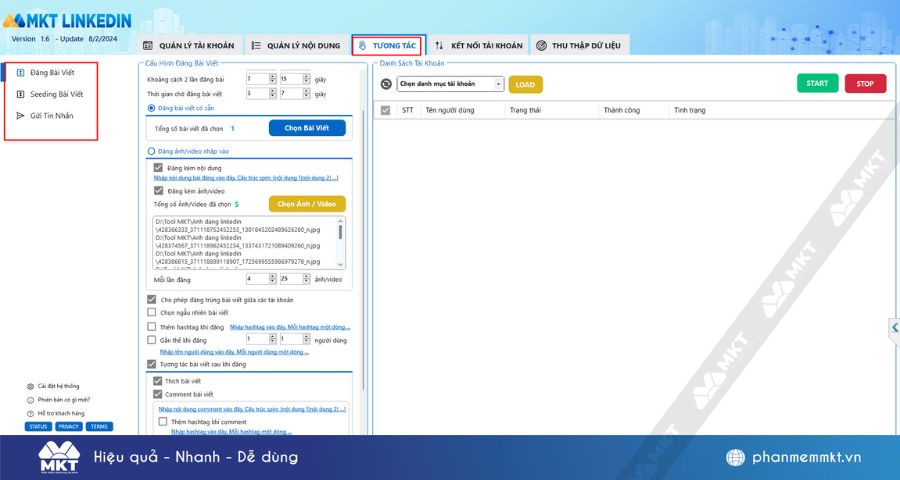Image resolution: width=900 pixels, height=480 pixels.
Task: Open Chọn danh mục tài khoản dropdown
Action: pyautogui.click(x=451, y=84)
